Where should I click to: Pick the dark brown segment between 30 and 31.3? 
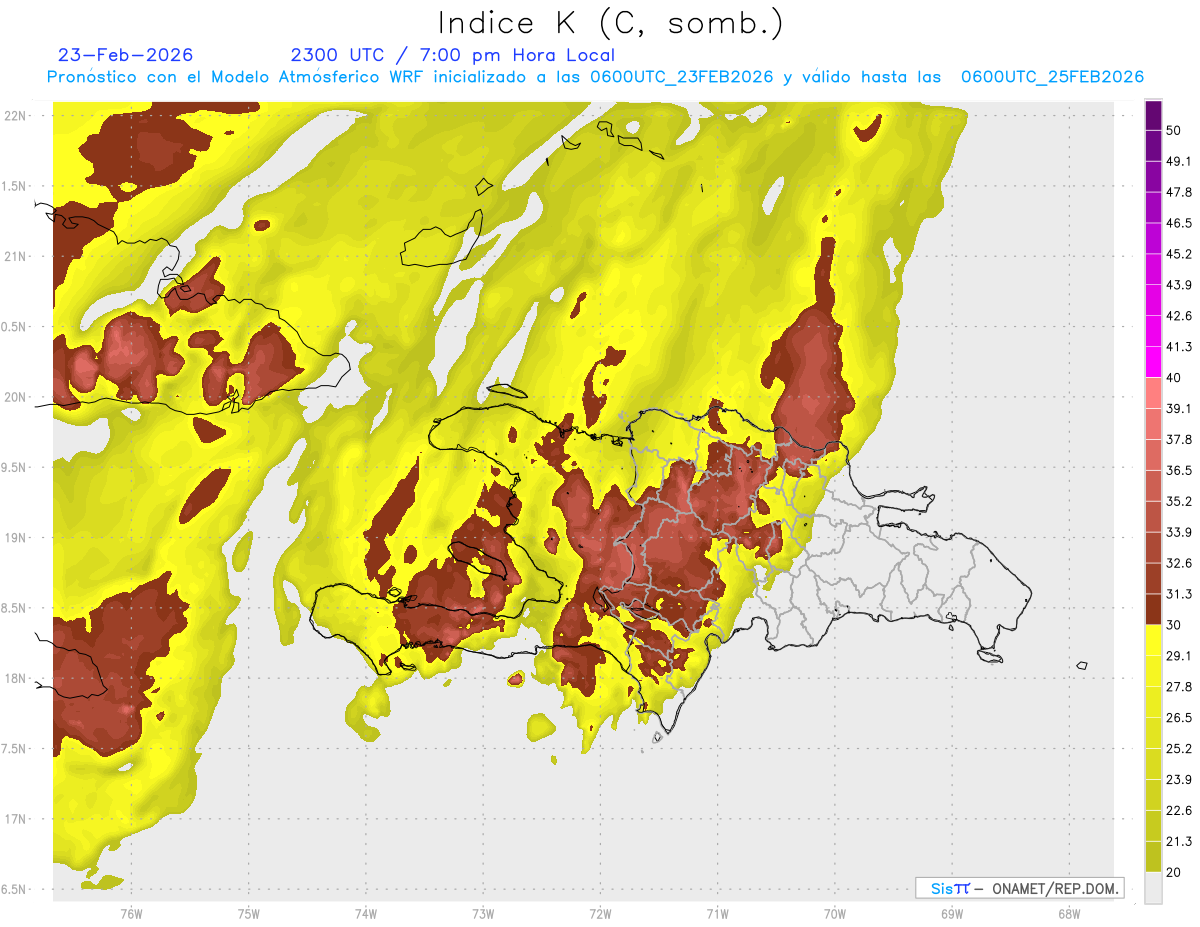coord(1153,609)
